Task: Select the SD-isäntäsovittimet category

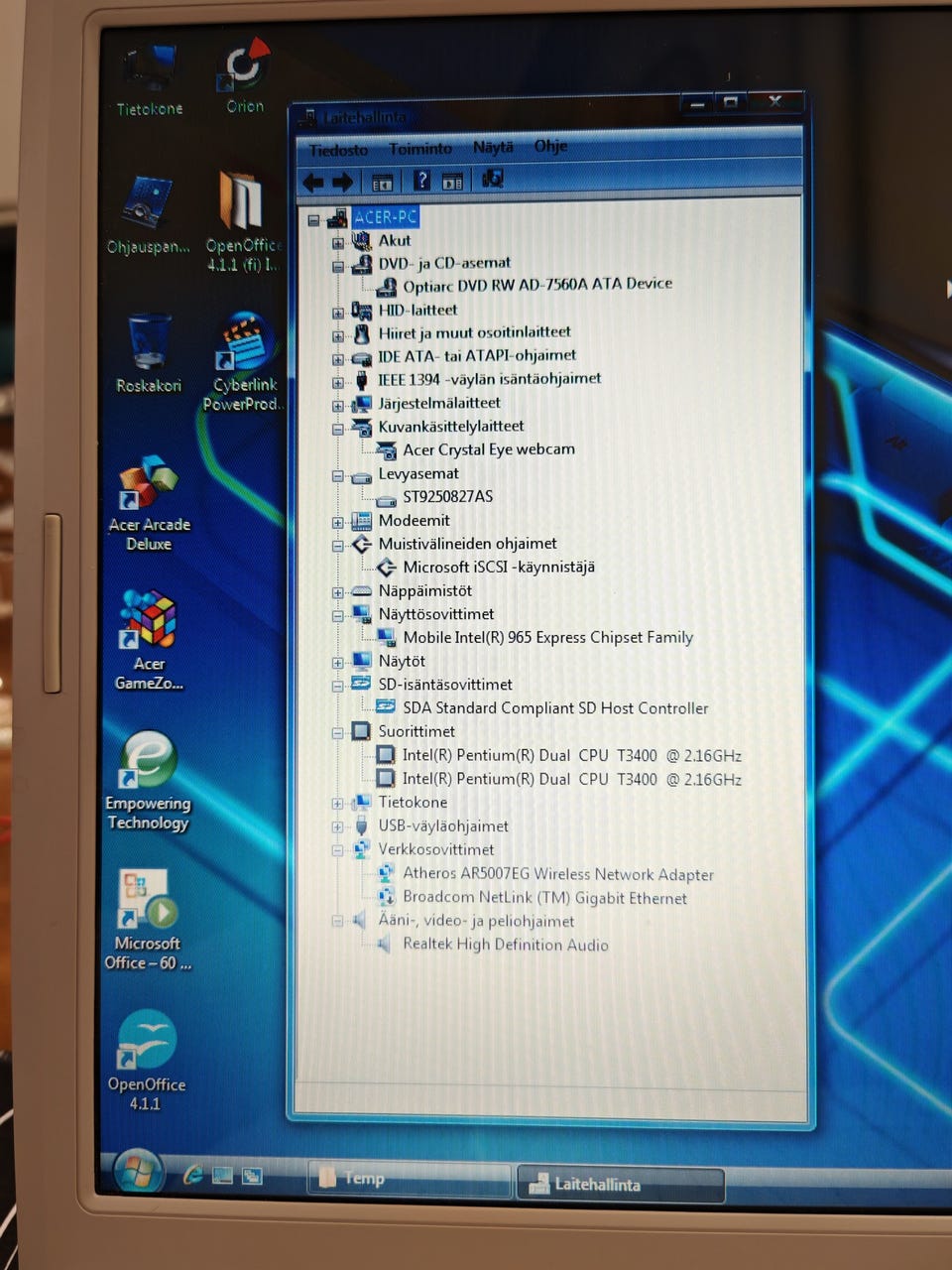Action: [444, 684]
